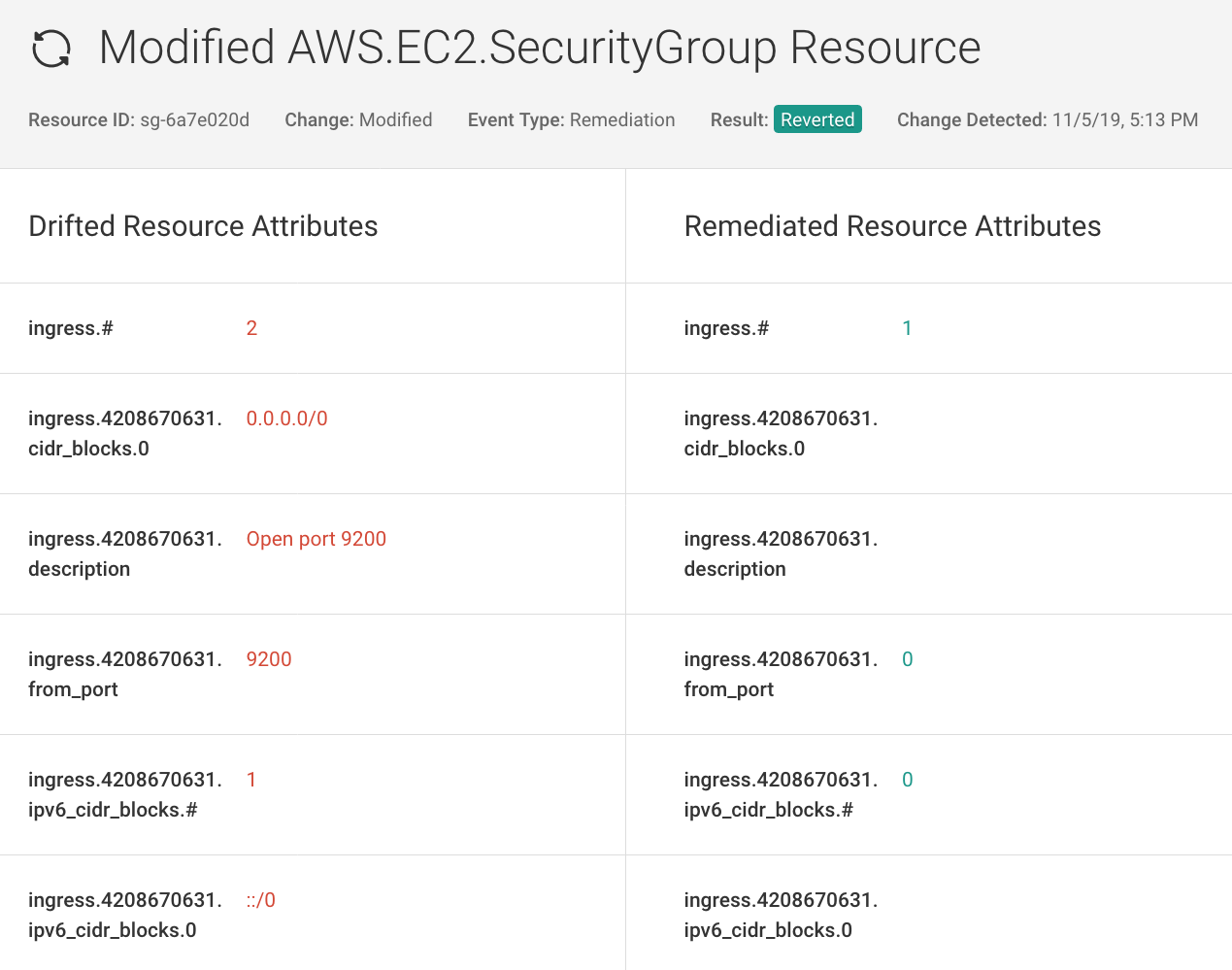Viewport: 1232px width, 970px height.
Task: Click remediated from_port value 0
Action: (908, 659)
